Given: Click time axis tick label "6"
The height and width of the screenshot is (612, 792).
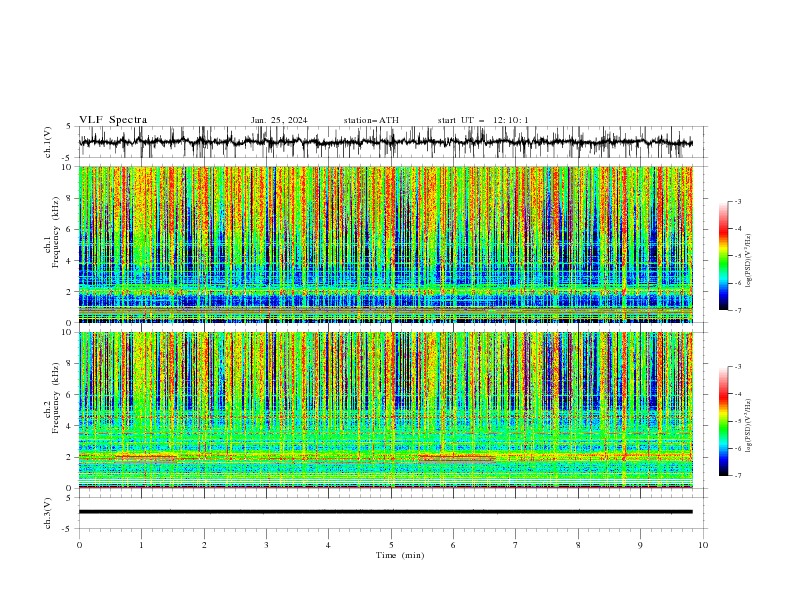Looking at the screenshot, I should tap(453, 545).
